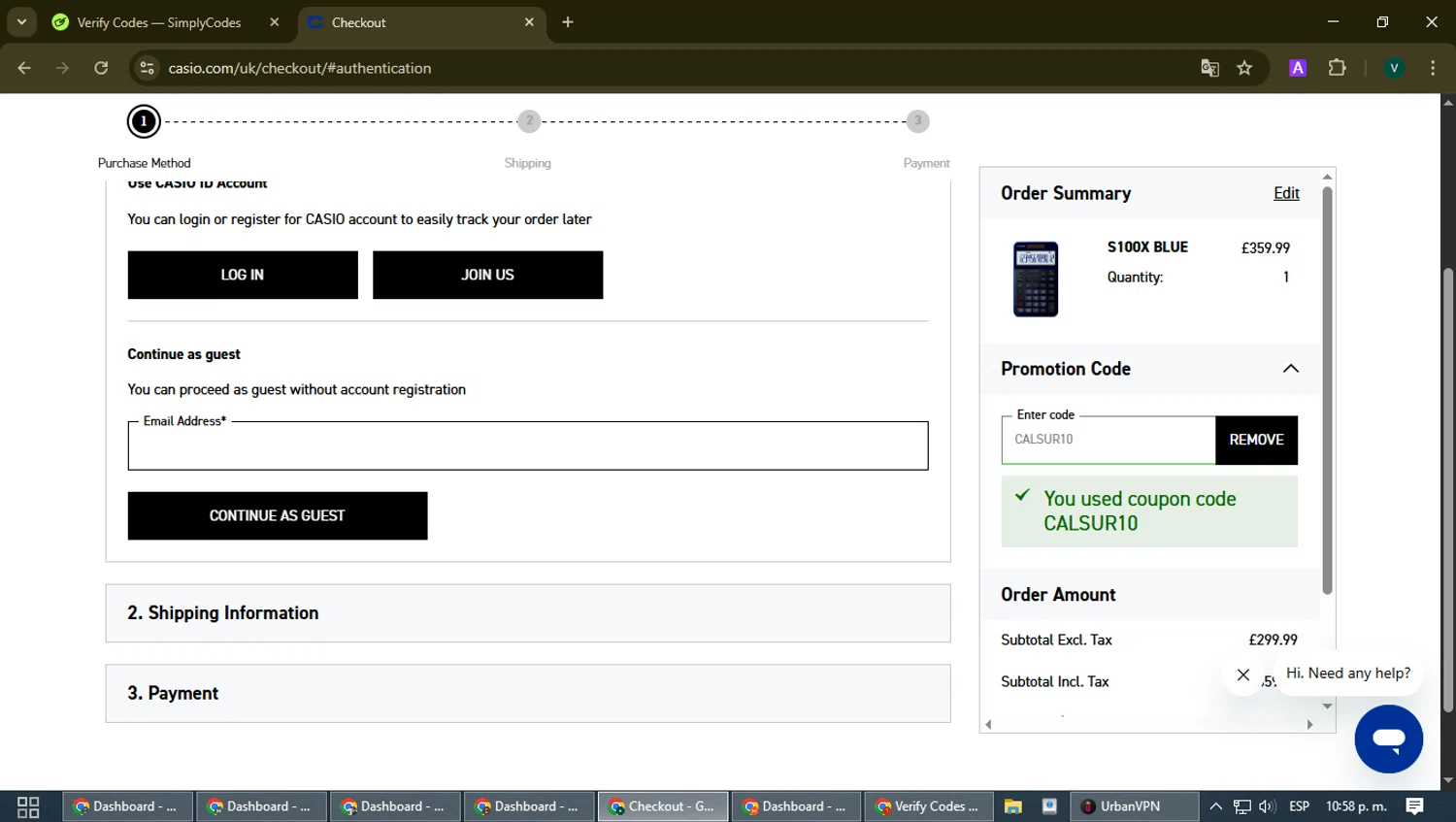Click the Order Summary vertical scrollbar

1327,390
